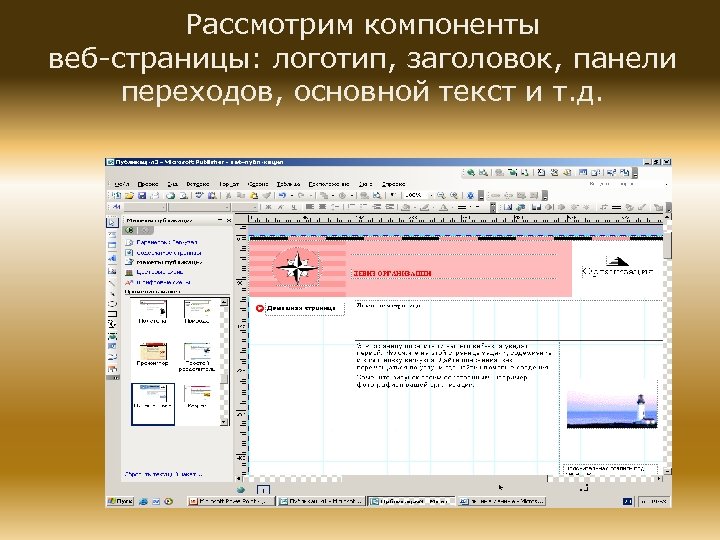Click the Bold (Ж) formatting icon

(269, 208)
